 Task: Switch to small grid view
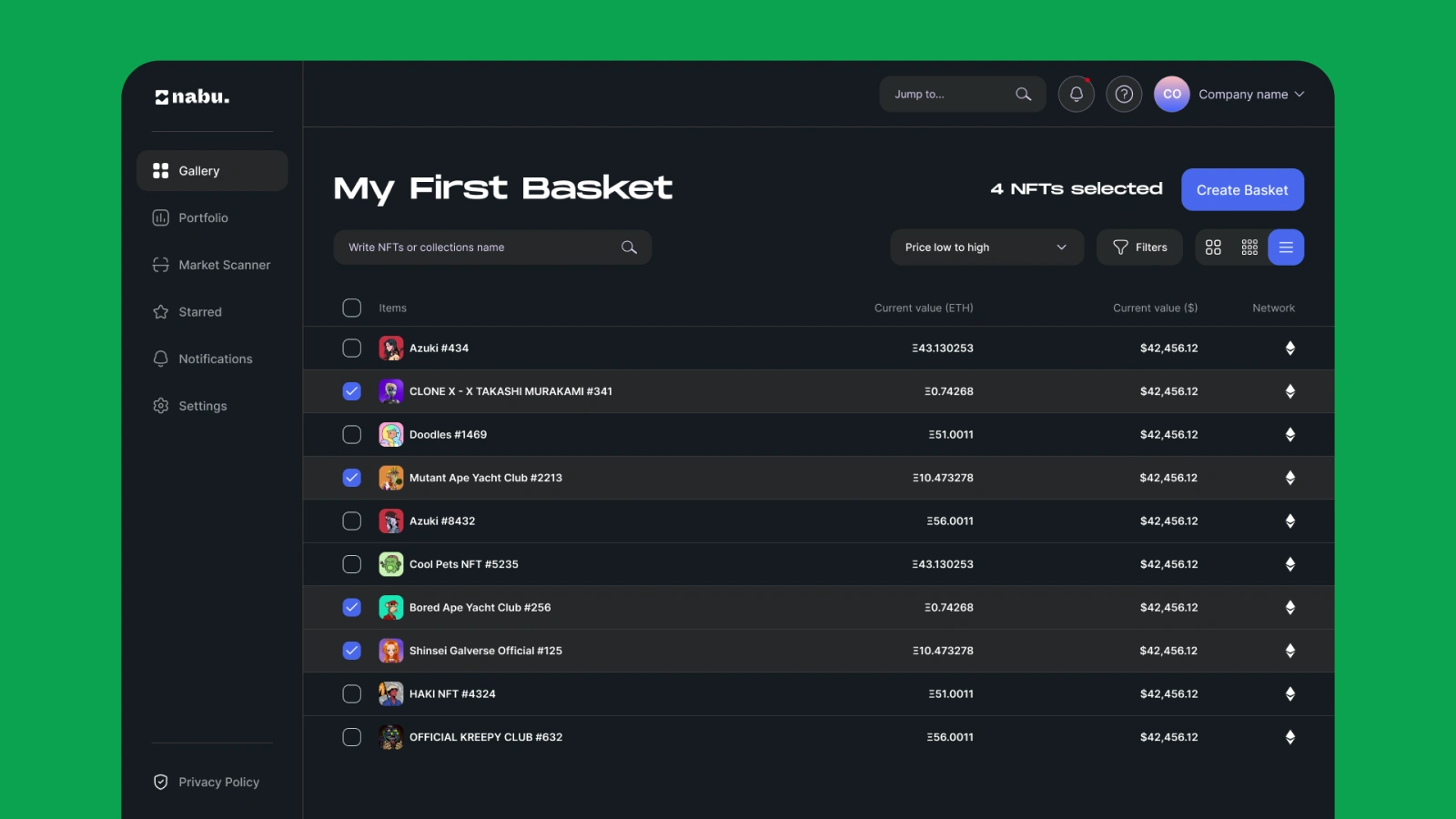tap(1249, 248)
